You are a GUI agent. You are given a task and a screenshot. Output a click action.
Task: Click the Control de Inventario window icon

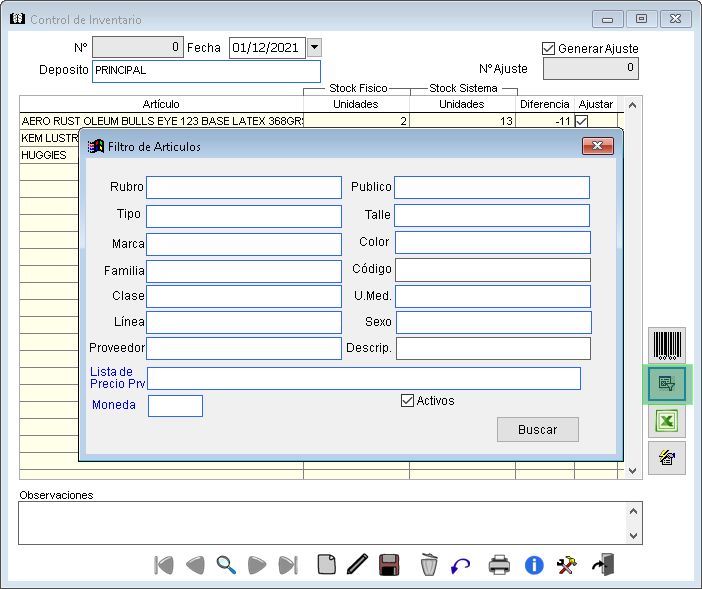[17, 19]
